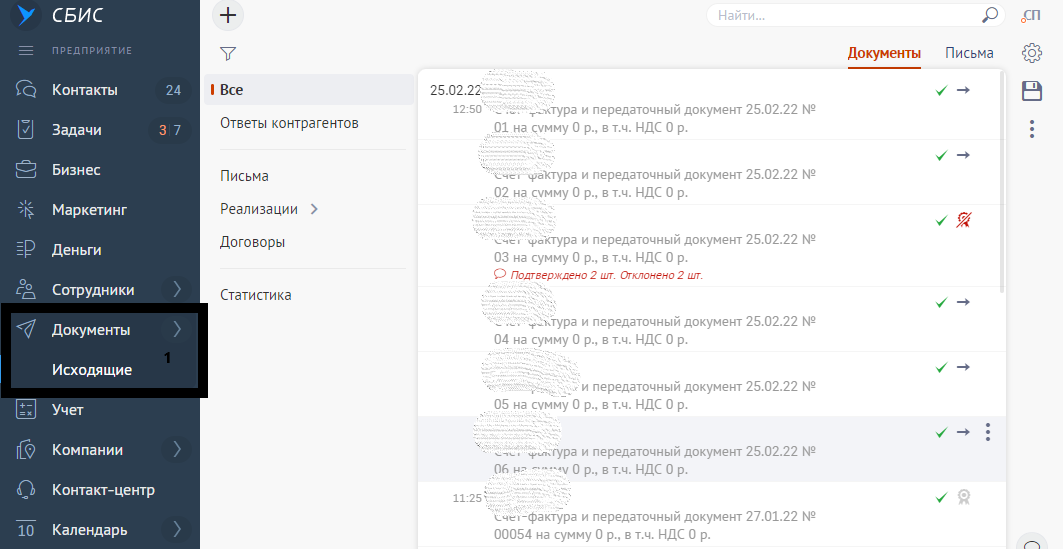The height and width of the screenshot is (549, 1063).
Task: Click the SBIS bird logo
Action: 26,15
